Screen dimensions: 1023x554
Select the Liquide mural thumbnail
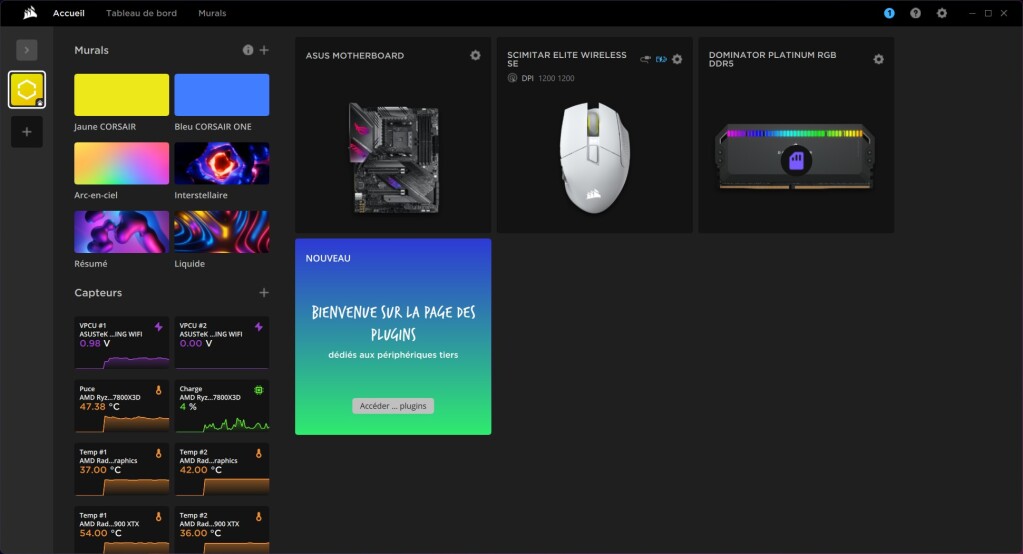pyautogui.click(x=222, y=232)
